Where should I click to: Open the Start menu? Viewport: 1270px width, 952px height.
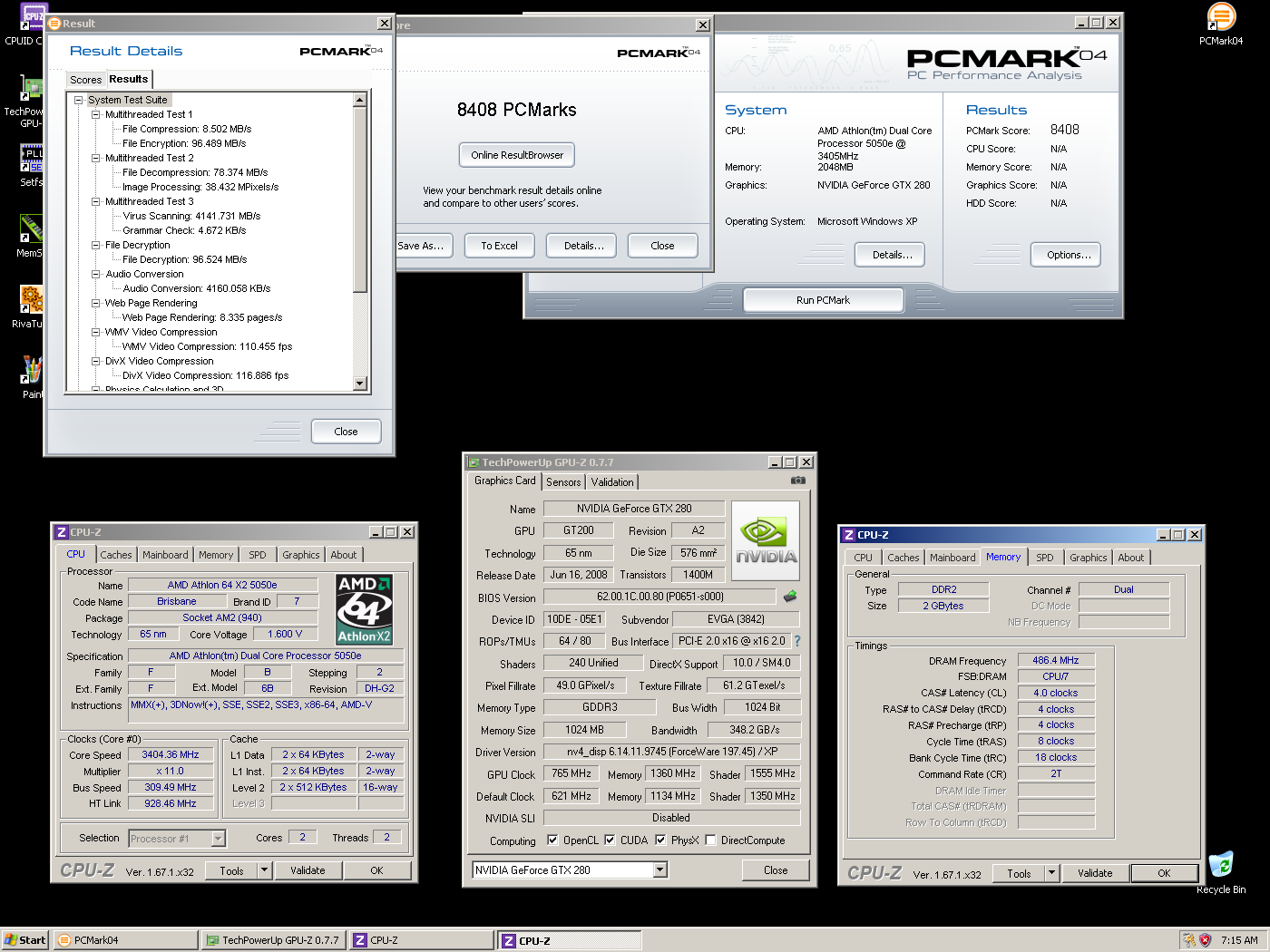click(25, 940)
